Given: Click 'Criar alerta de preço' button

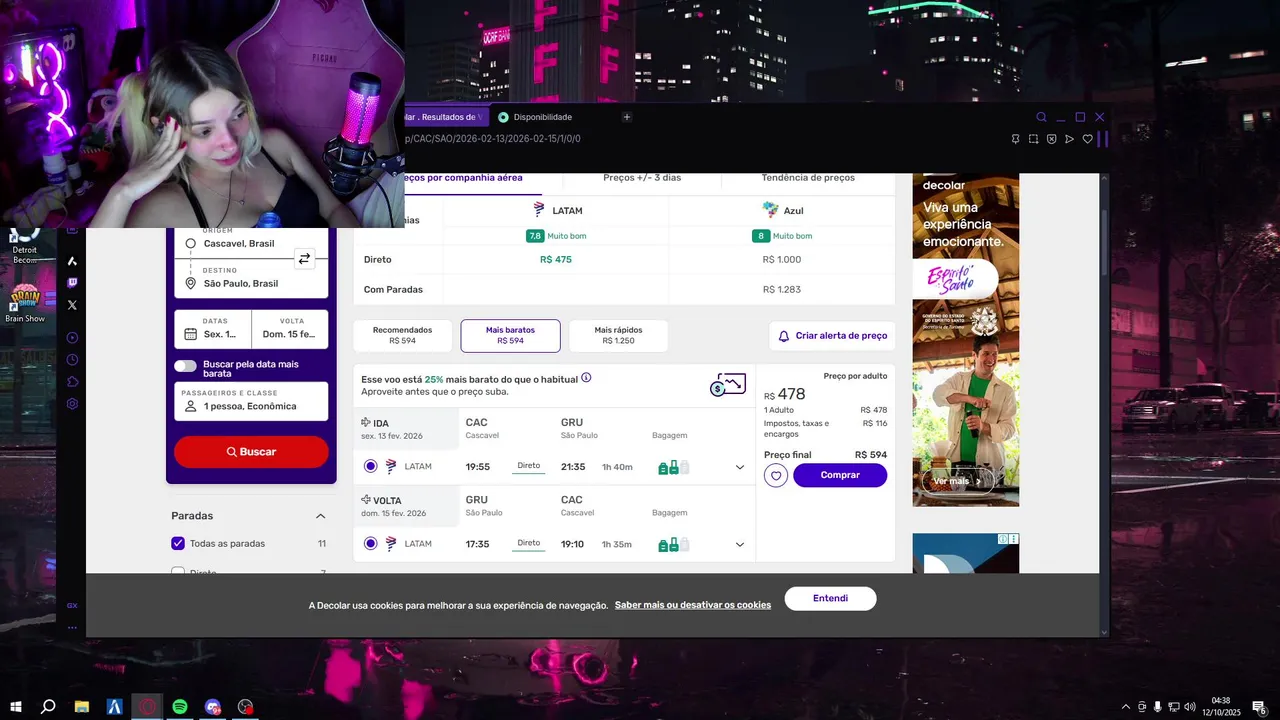Looking at the screenshot, I should [x=832, y=336].
